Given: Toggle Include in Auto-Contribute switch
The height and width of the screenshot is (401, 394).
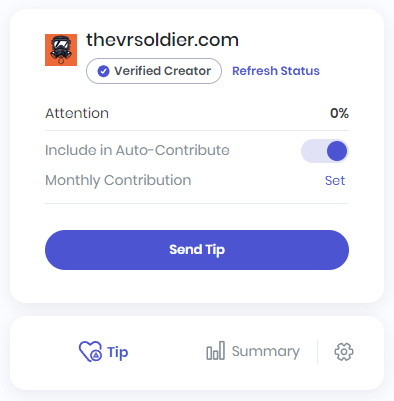Looking at the screenshot, I should [325, 151].
